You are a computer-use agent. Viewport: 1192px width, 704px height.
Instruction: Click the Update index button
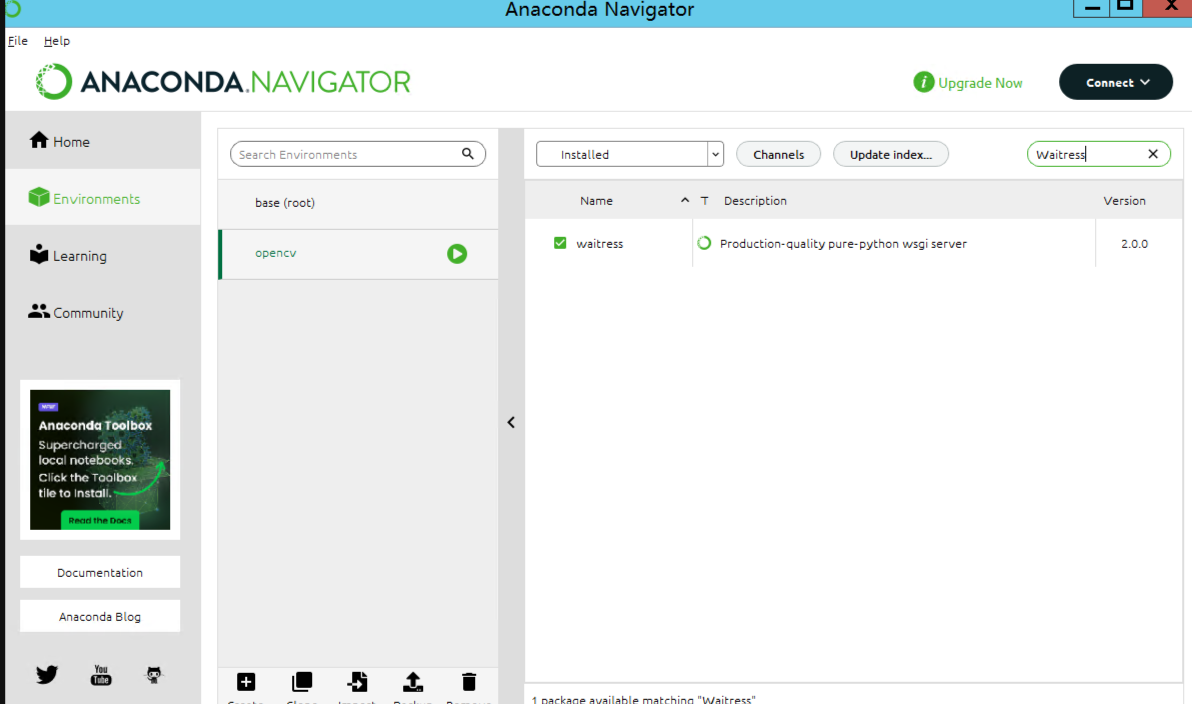(x=891, y=154)
